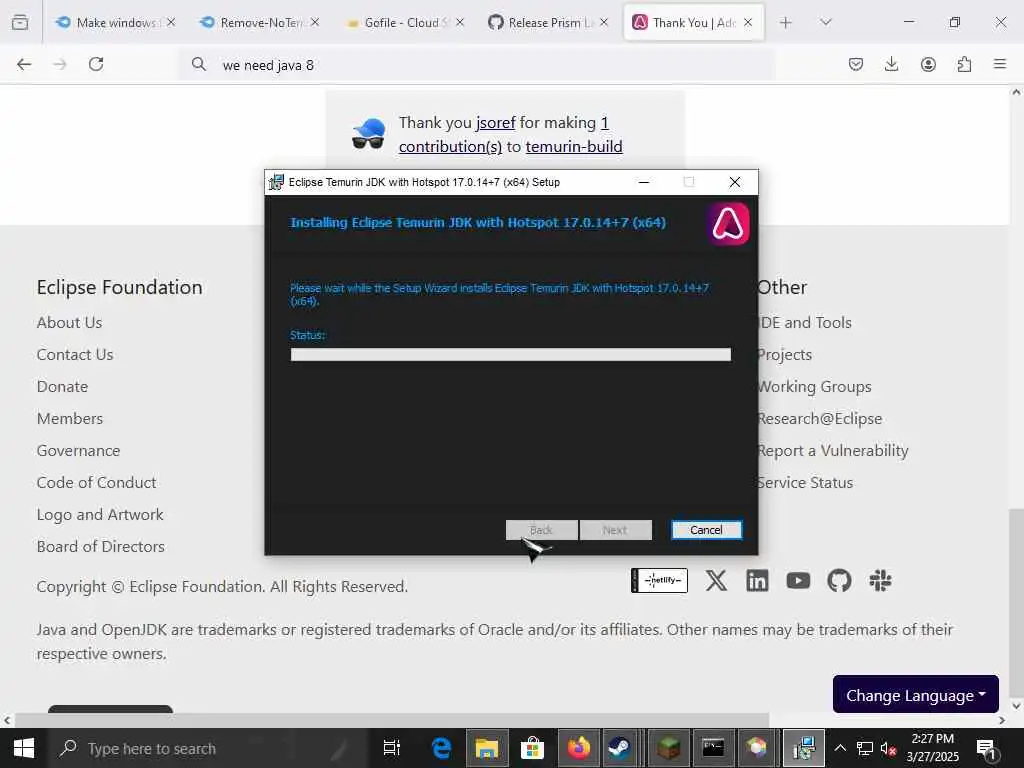Image resolution: width=1024 pixels, height=768 pixels.
Task: Open Microsoft Store from taskbar
Action: coord(532,748)
